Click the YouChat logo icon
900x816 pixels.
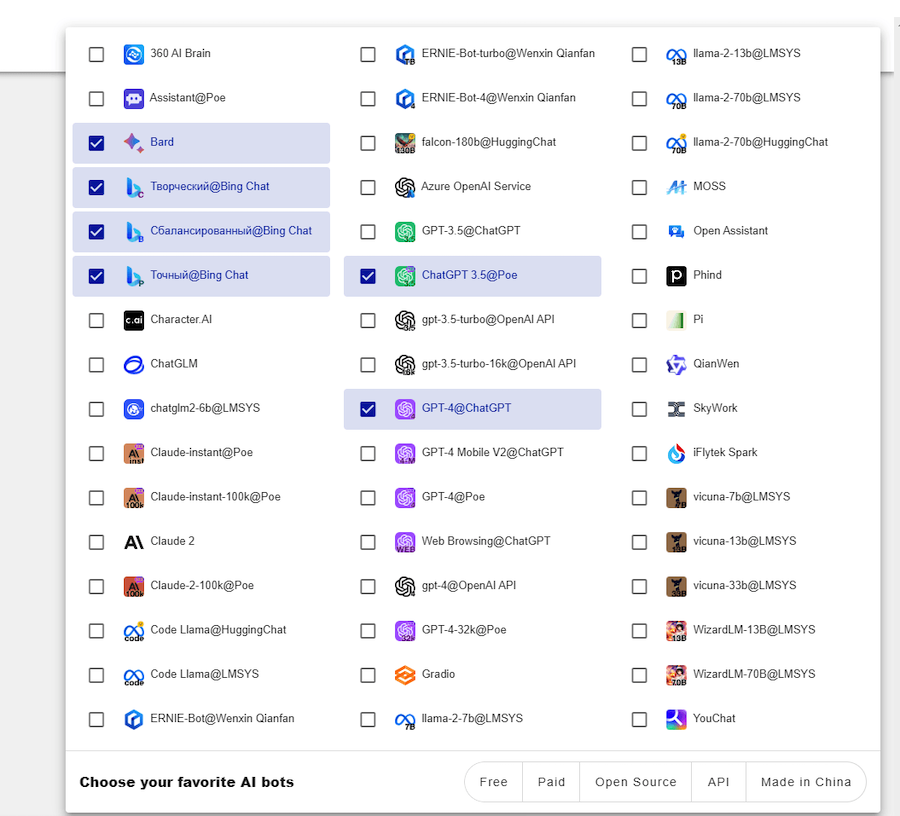pyautogui.click(x=676, y=719)
